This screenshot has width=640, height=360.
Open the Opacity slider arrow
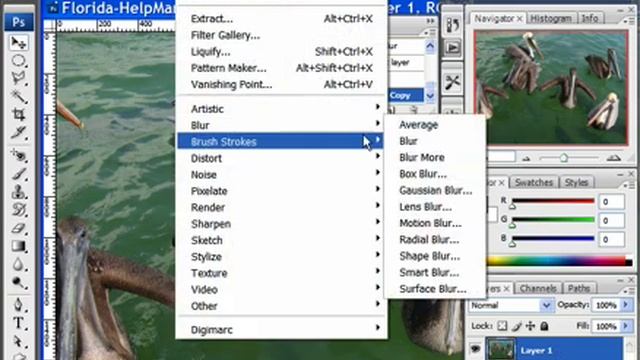coord(626,305)
